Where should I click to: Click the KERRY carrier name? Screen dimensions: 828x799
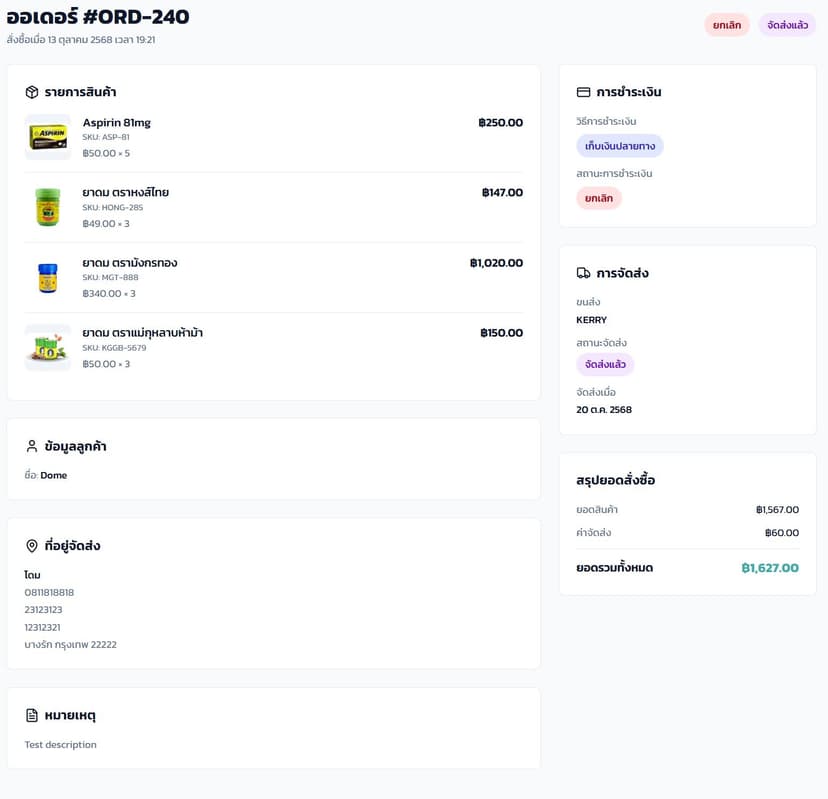point(591,320)
